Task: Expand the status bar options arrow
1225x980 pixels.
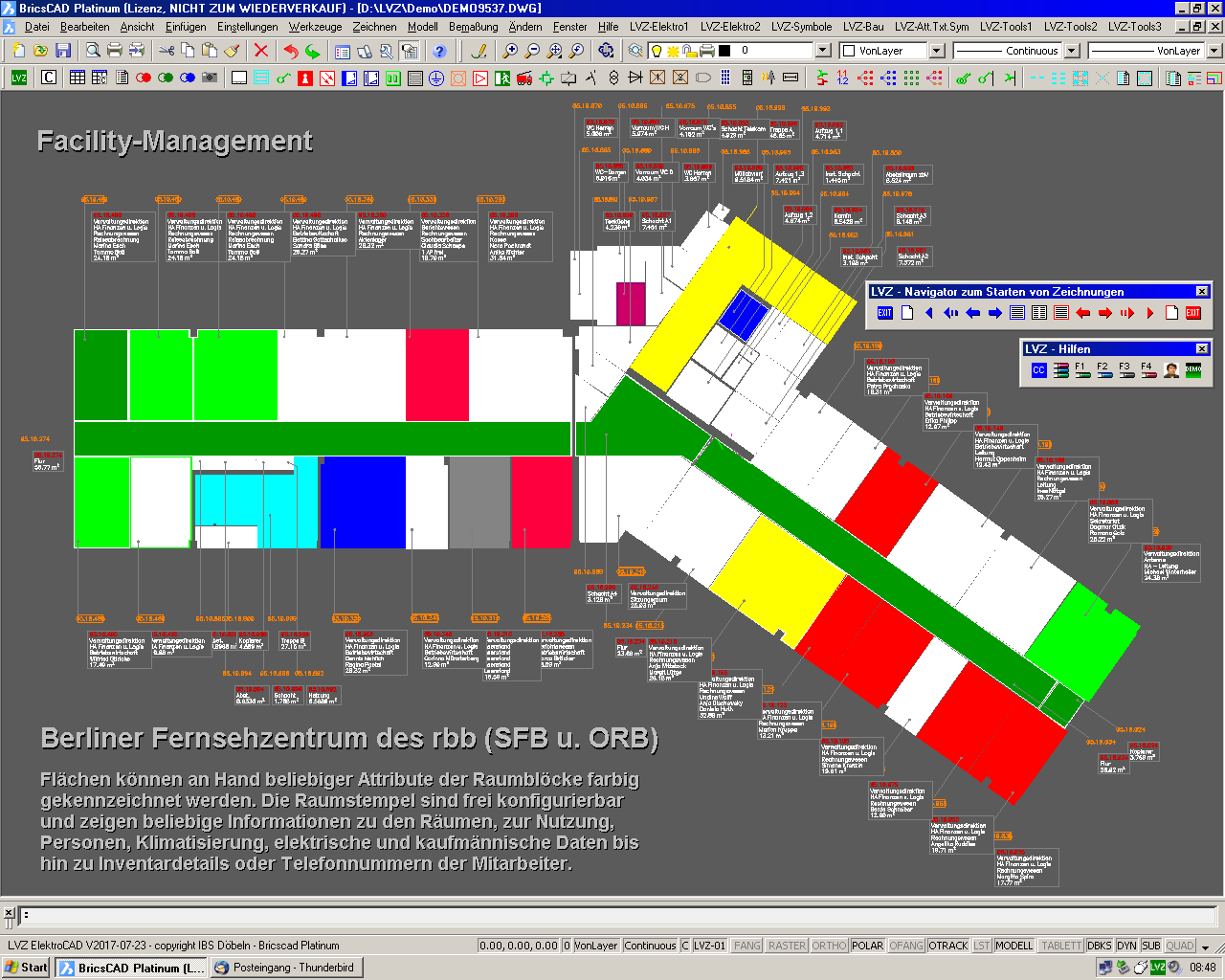Action: coord(1206,947)
